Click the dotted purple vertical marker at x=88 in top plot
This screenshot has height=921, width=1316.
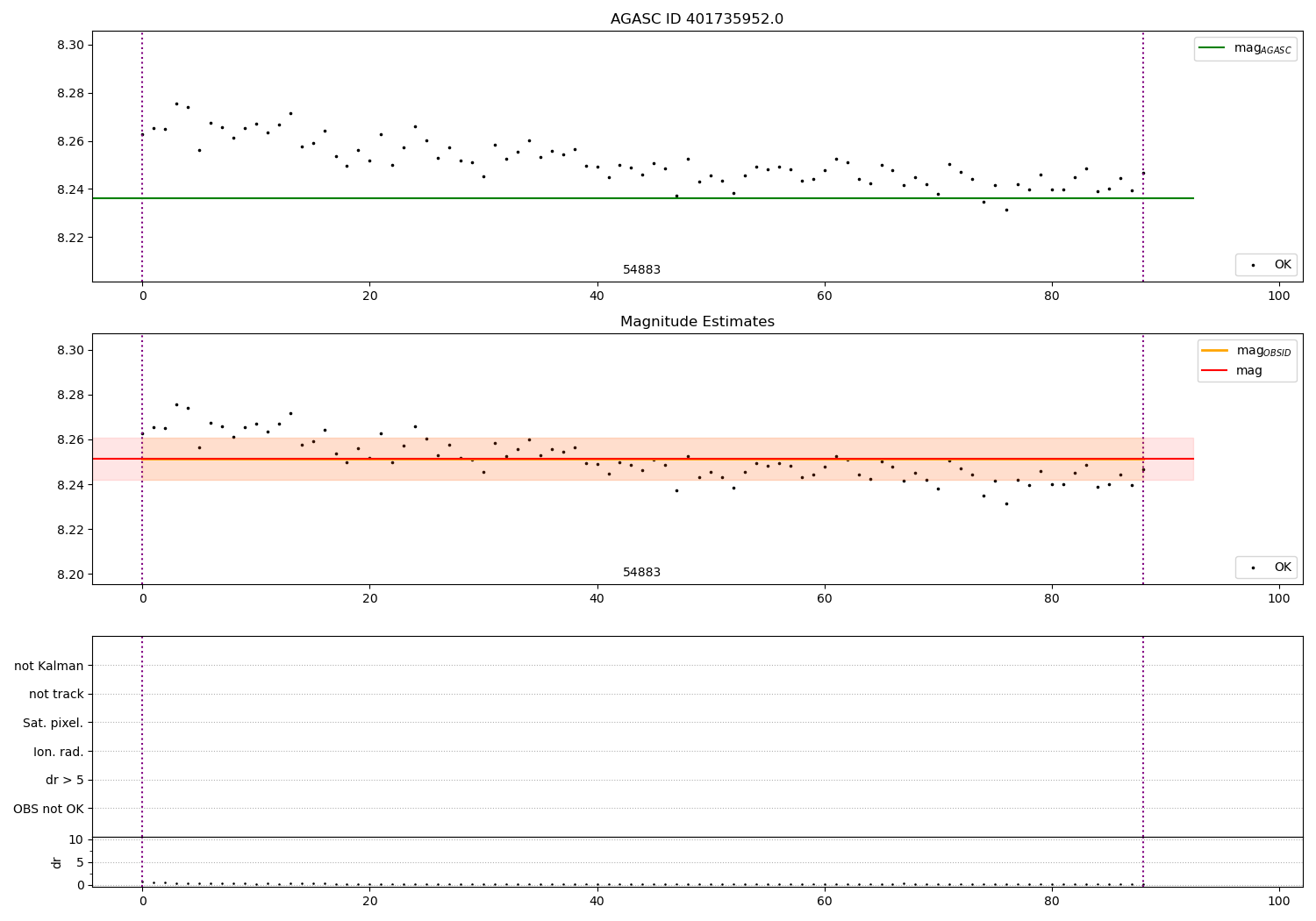point(1143,156)
